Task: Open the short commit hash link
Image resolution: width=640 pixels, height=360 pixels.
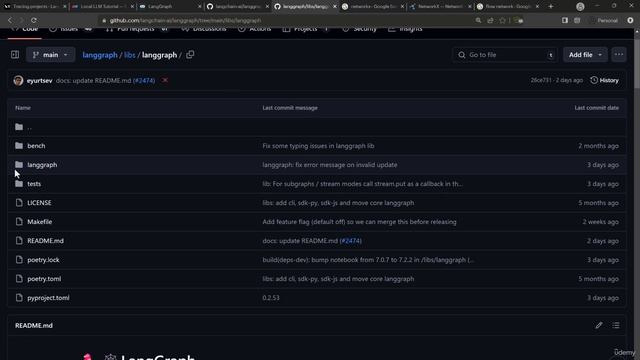Action: click(541, 80)
